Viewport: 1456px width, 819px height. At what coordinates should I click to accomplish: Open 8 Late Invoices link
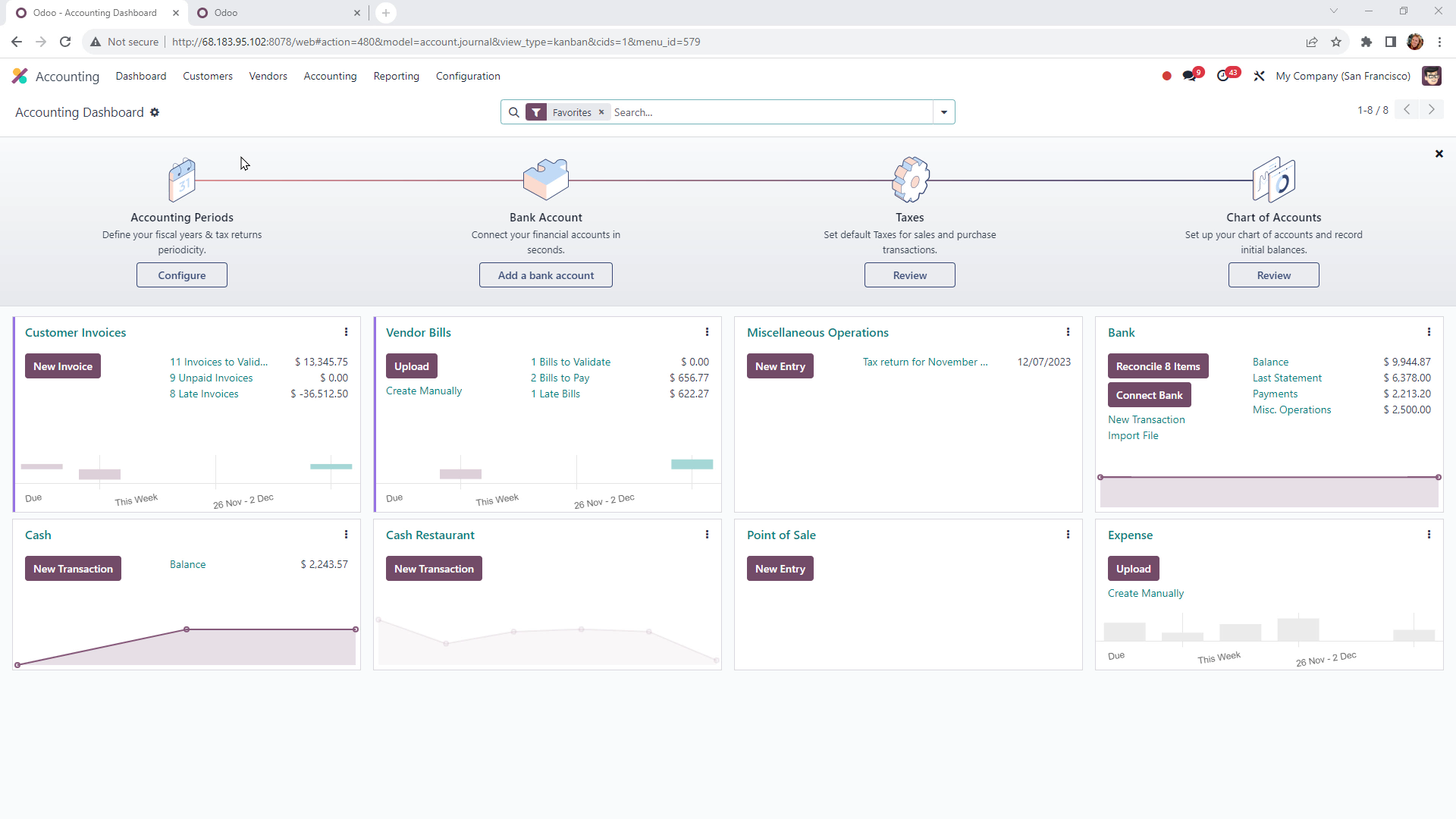point(204,394)
